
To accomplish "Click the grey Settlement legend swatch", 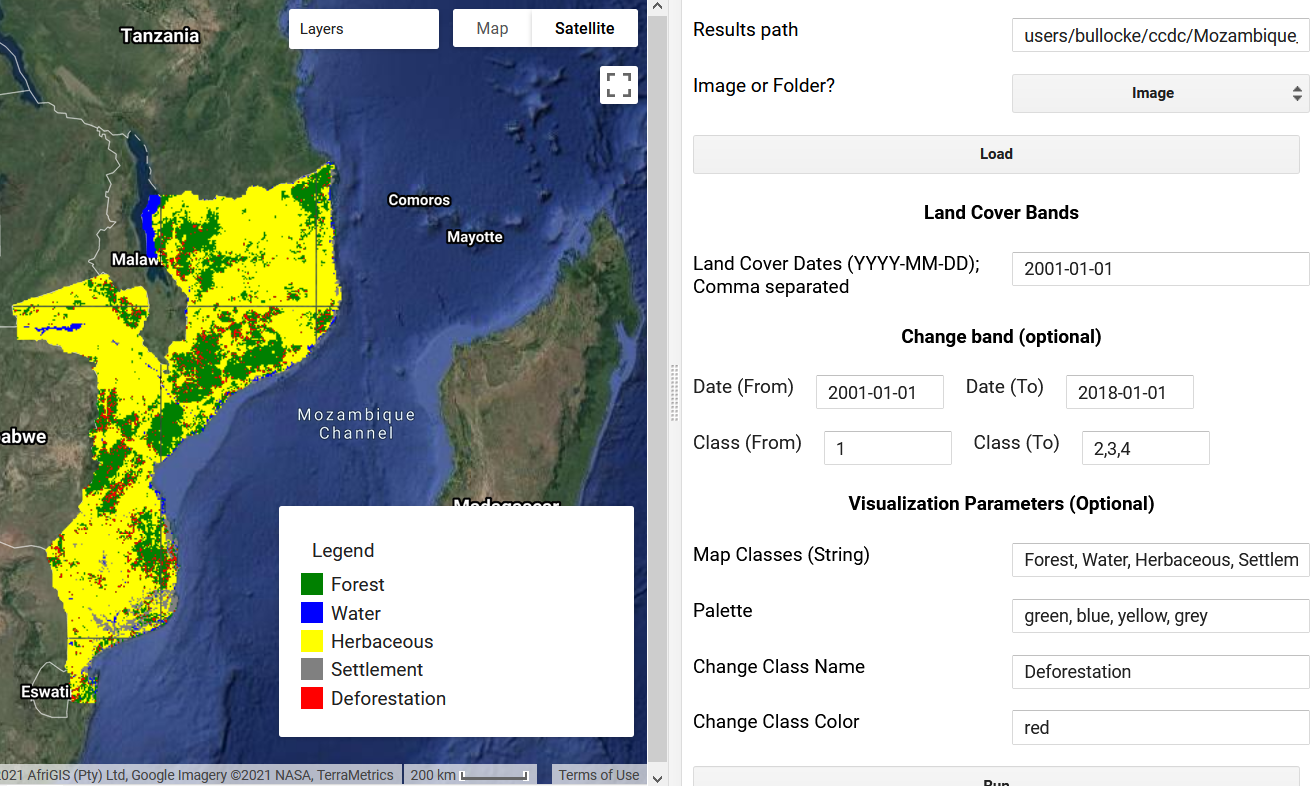I will tap(312, 669).
